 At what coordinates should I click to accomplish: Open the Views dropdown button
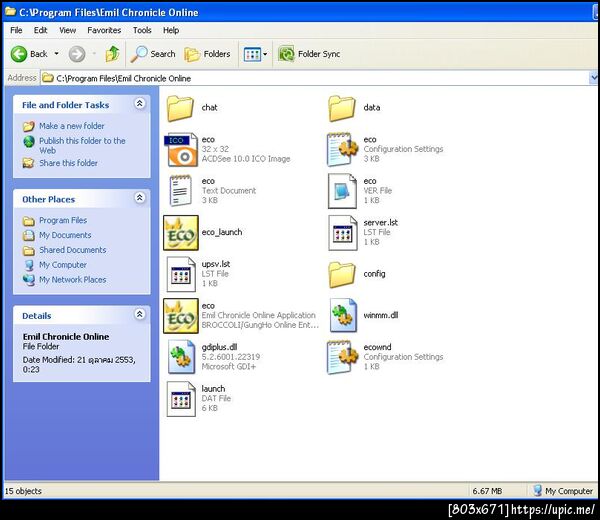(255, 54)
